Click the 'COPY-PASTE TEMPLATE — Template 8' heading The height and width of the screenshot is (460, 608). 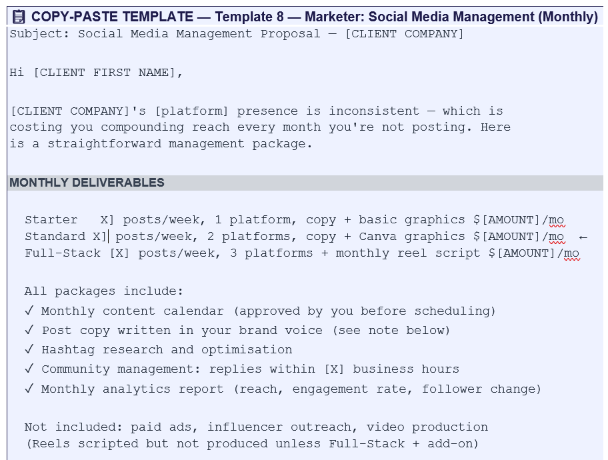pyautogui.click(x=314, y=17)
